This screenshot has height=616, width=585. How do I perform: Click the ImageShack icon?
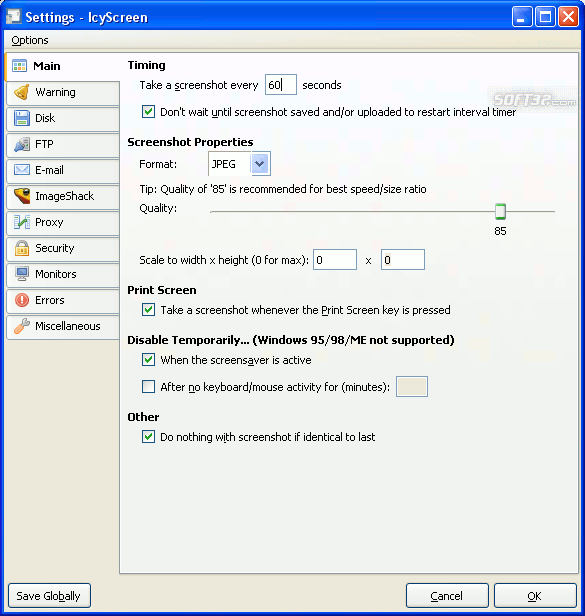click(x=22, y=196)
